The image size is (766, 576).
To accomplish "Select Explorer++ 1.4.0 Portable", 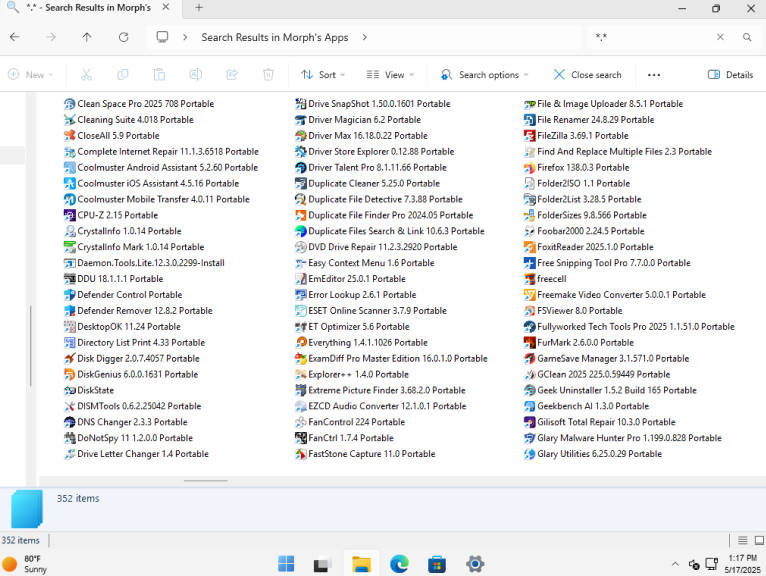I will (x=352, y=374).
